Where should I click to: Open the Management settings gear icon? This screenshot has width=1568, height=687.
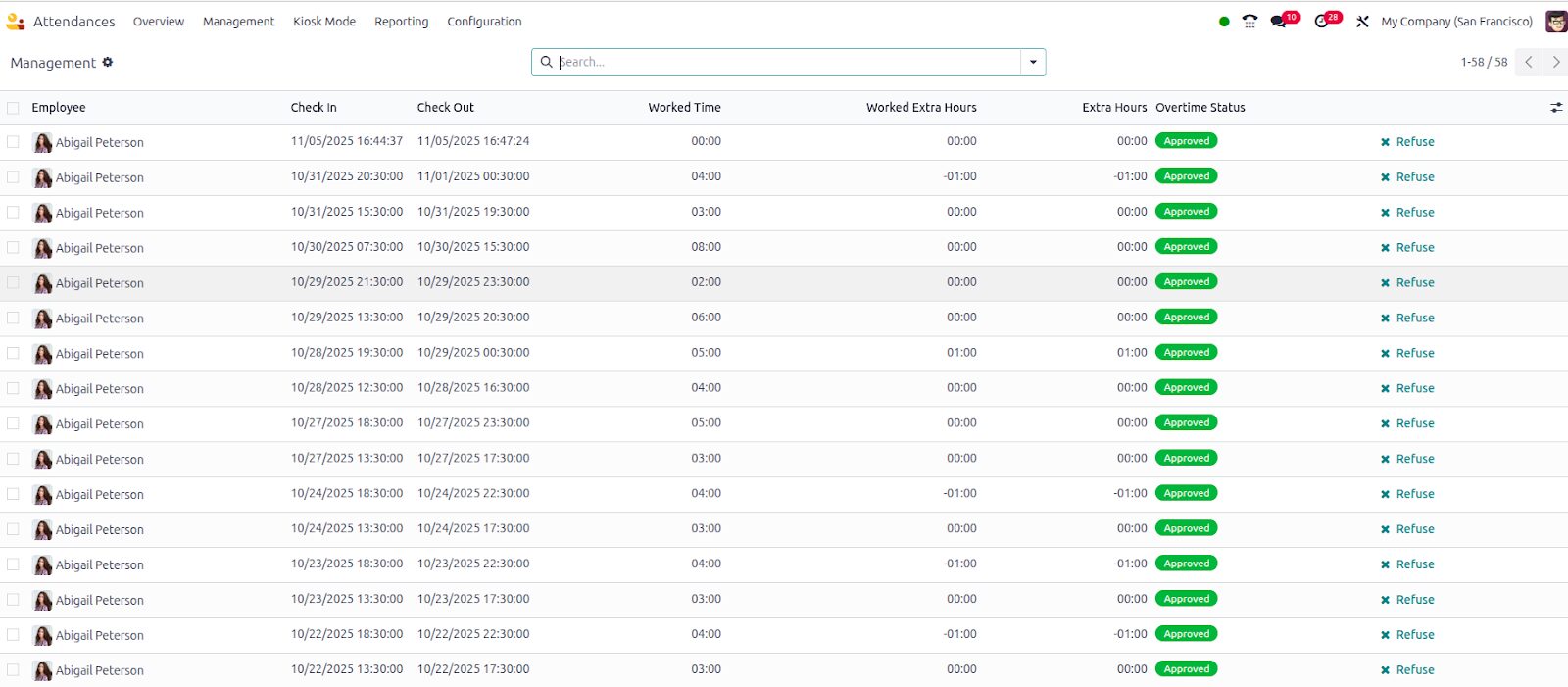point(108,62)
